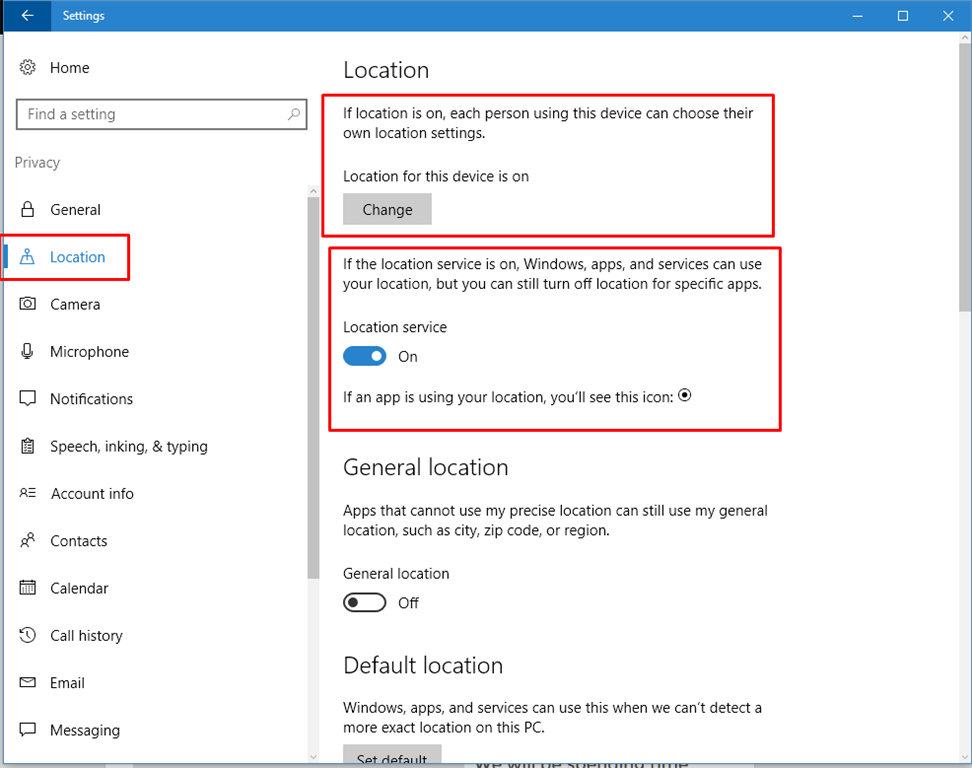
Task: Click the Find a setting search box
Action: pos(150,115)
